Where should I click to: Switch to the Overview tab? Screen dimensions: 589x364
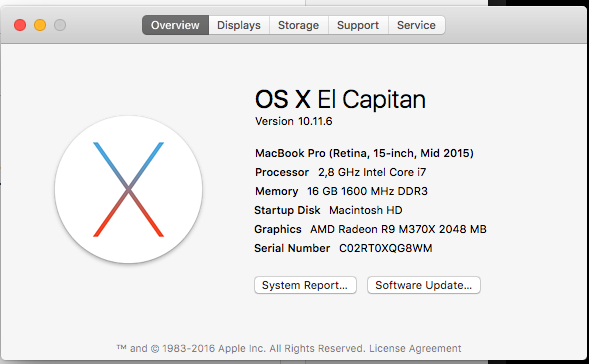click(175, 25)
